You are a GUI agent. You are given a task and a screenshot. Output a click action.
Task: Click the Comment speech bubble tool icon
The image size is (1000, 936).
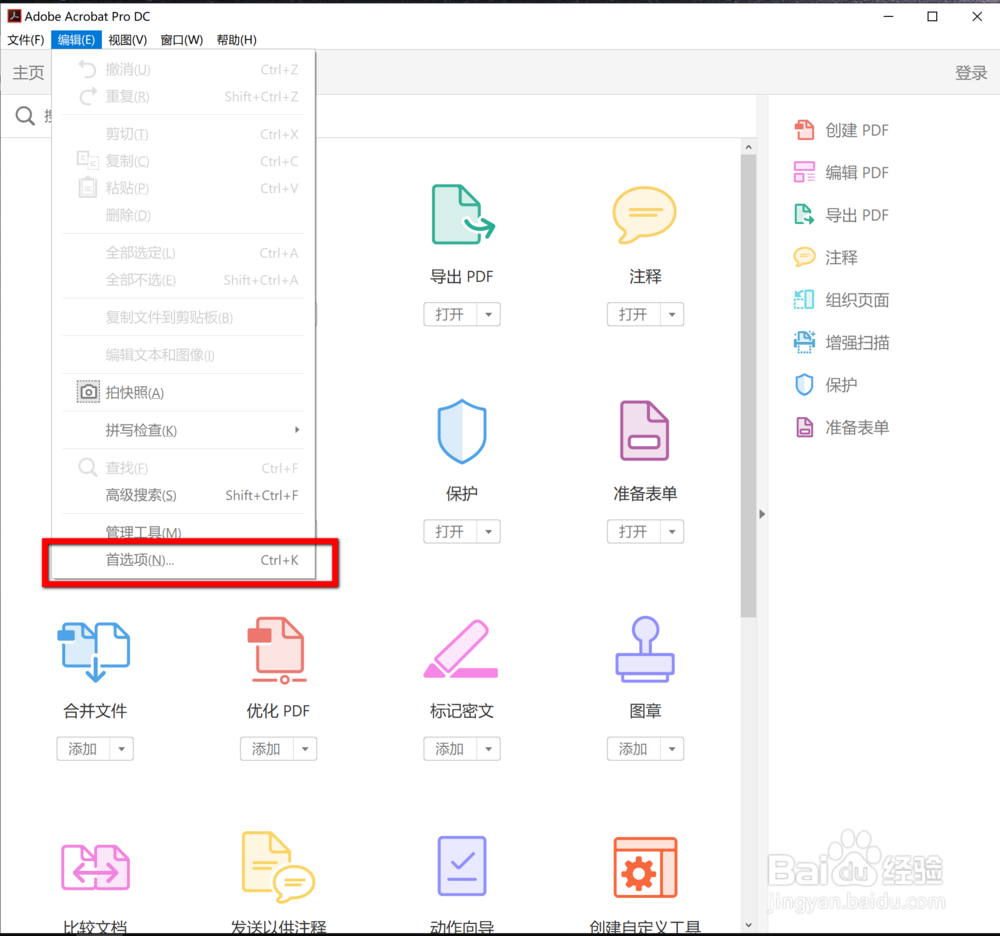coord(644,215)
